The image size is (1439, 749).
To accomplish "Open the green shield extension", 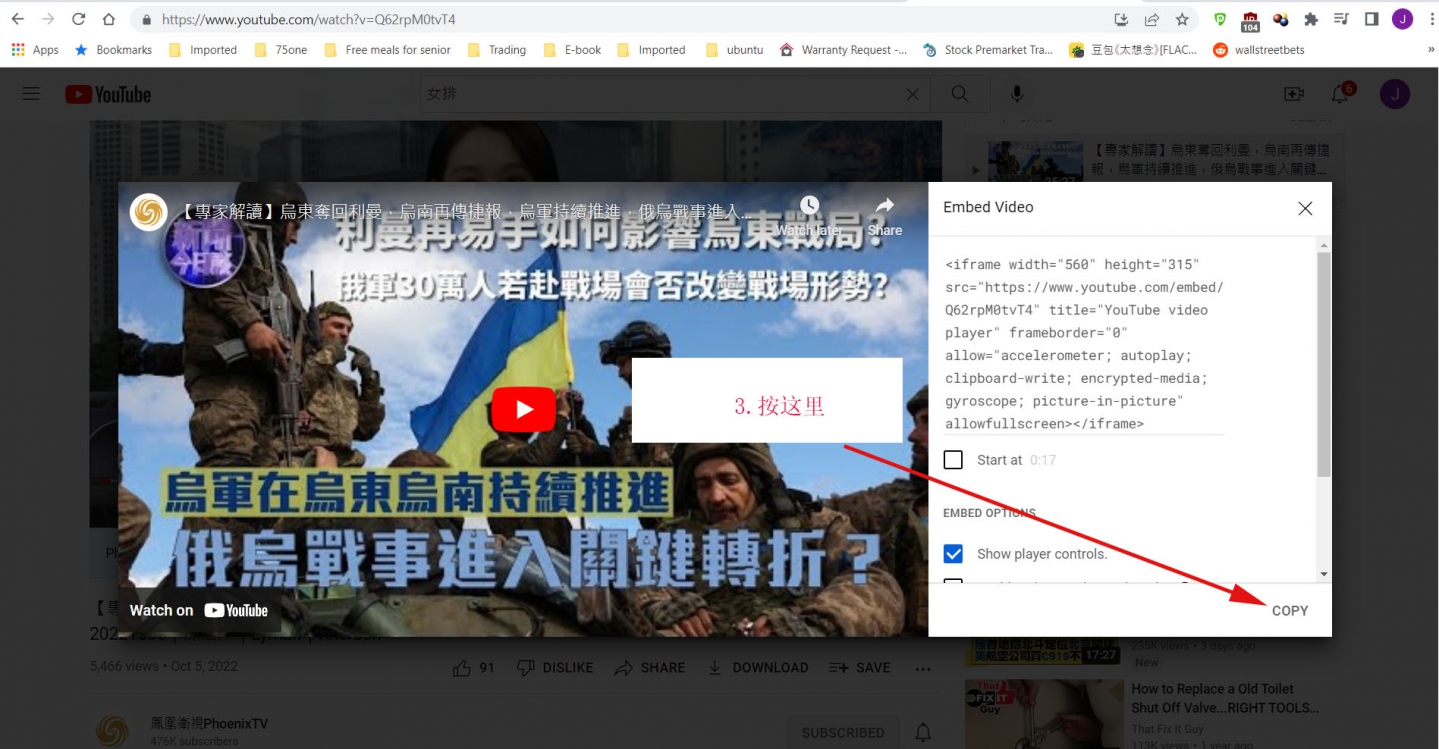I will click(x=1220, y=19).
